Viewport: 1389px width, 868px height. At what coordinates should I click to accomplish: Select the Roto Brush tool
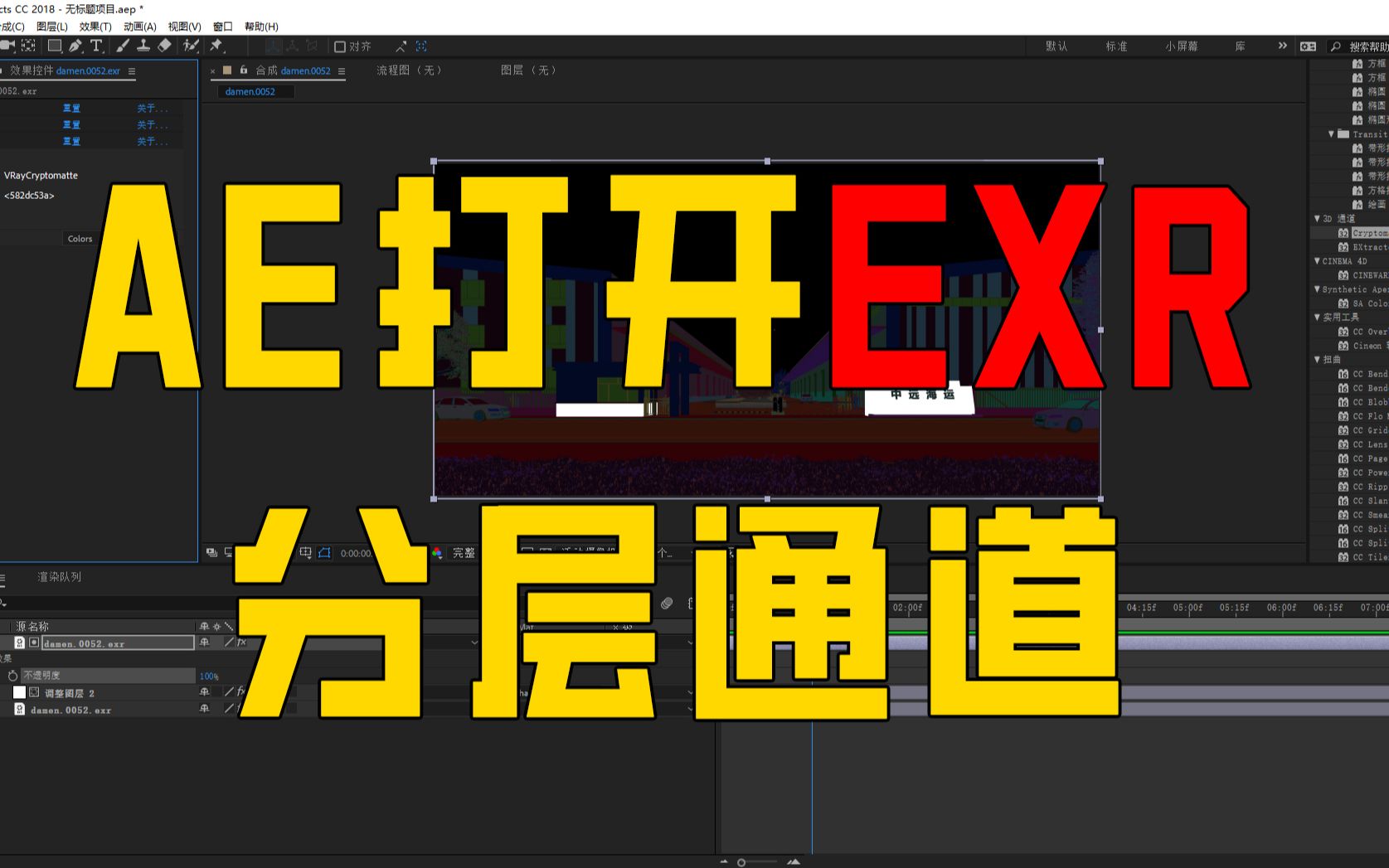coord(191,46)
